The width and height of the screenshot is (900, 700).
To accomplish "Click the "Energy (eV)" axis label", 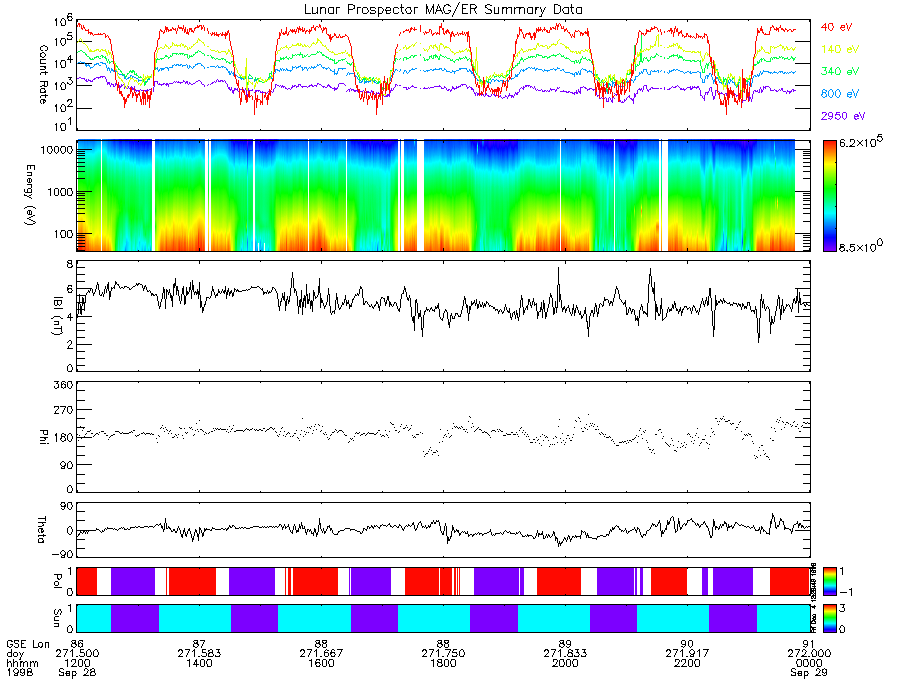I will pos(30,195).
